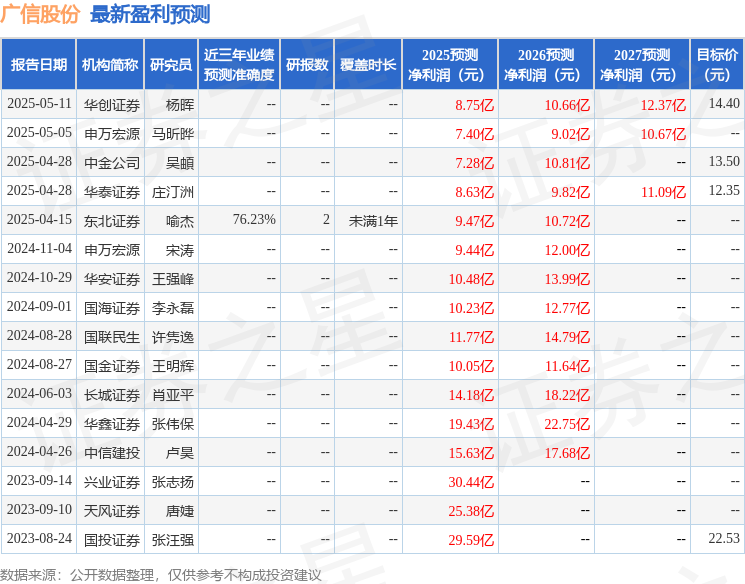
Task: Click the 最新盈利预测 heading
Action: pyautogui.click(x=150, y=14)
